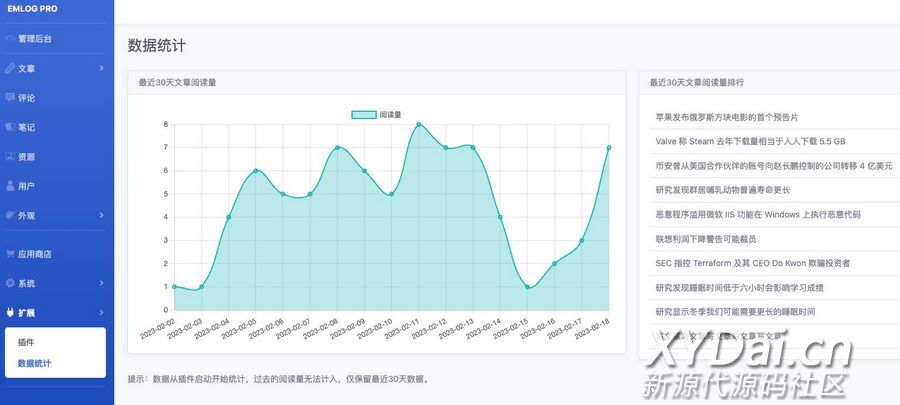Click the 文章 pencil icon

(x=10, y=68)
